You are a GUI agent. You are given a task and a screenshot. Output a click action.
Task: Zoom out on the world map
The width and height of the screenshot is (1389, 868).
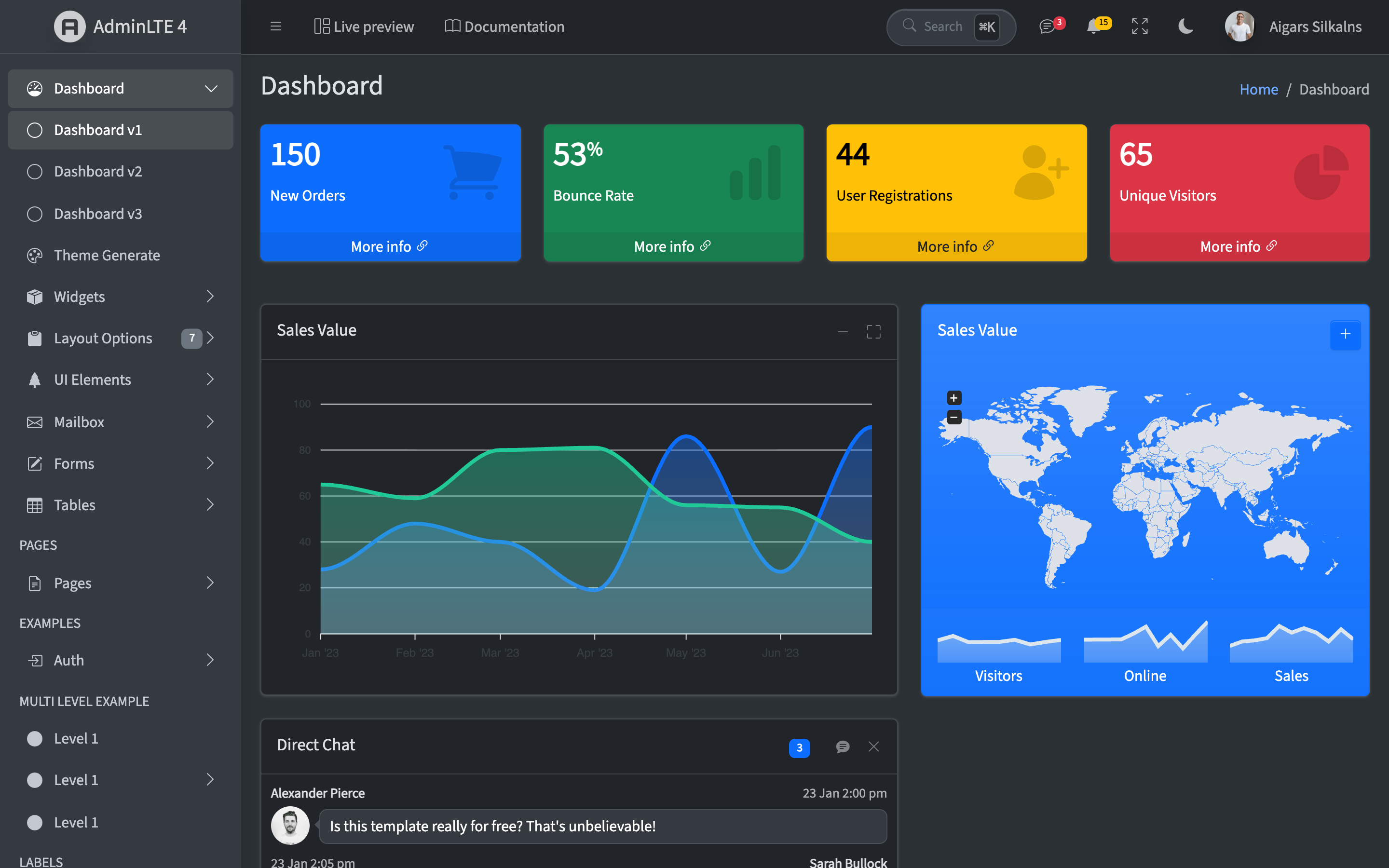[954, 417]
